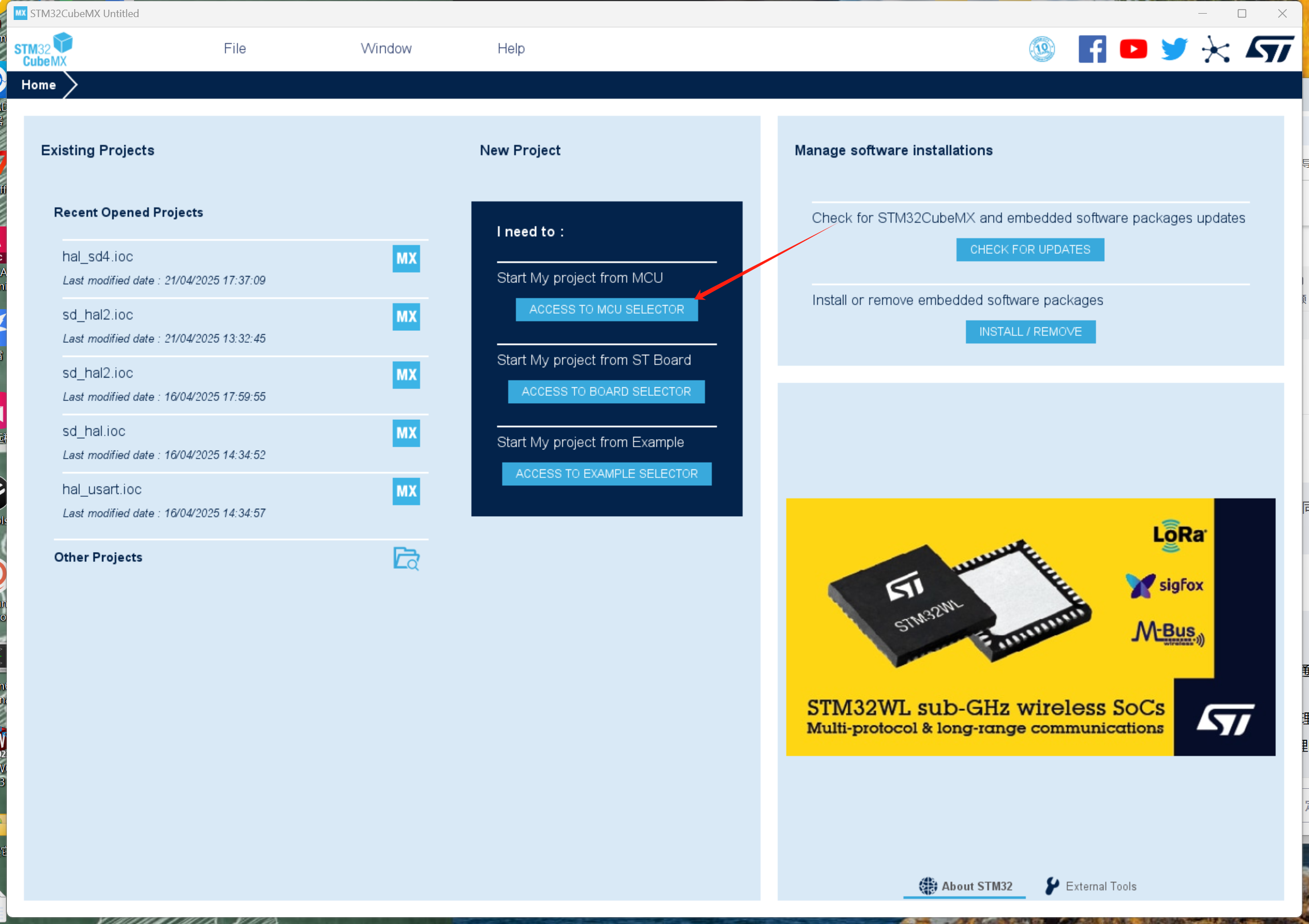
Task: Click INSTALL / REMOVE button
Action: (x=1030, y=332)
